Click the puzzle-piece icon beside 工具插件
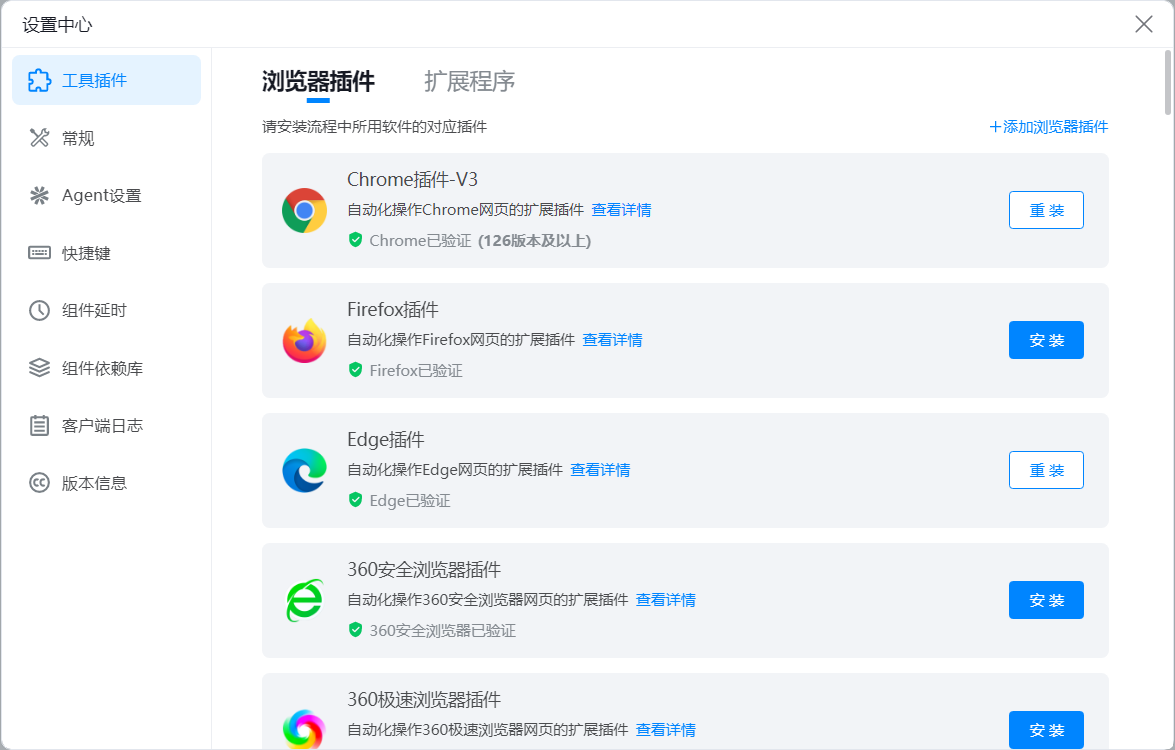 click(39, 80)
